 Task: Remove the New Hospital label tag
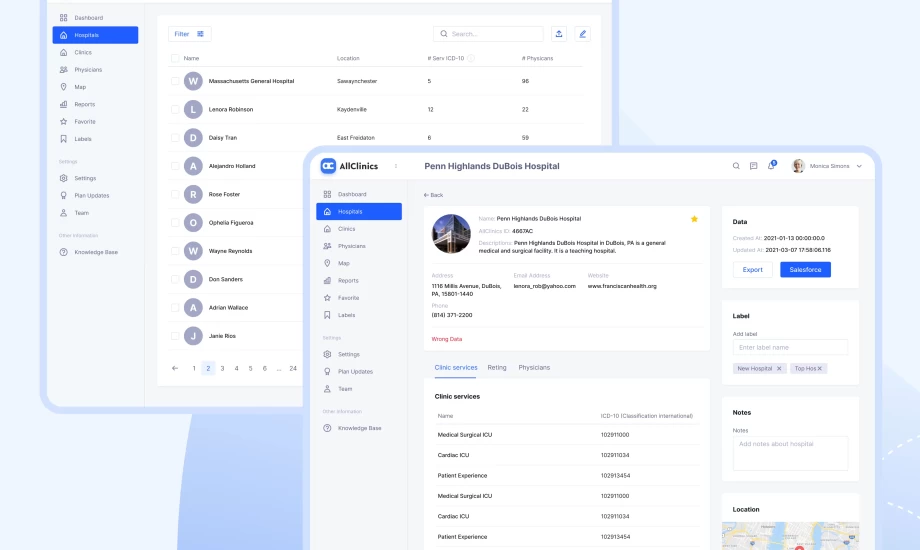(779, 369)
